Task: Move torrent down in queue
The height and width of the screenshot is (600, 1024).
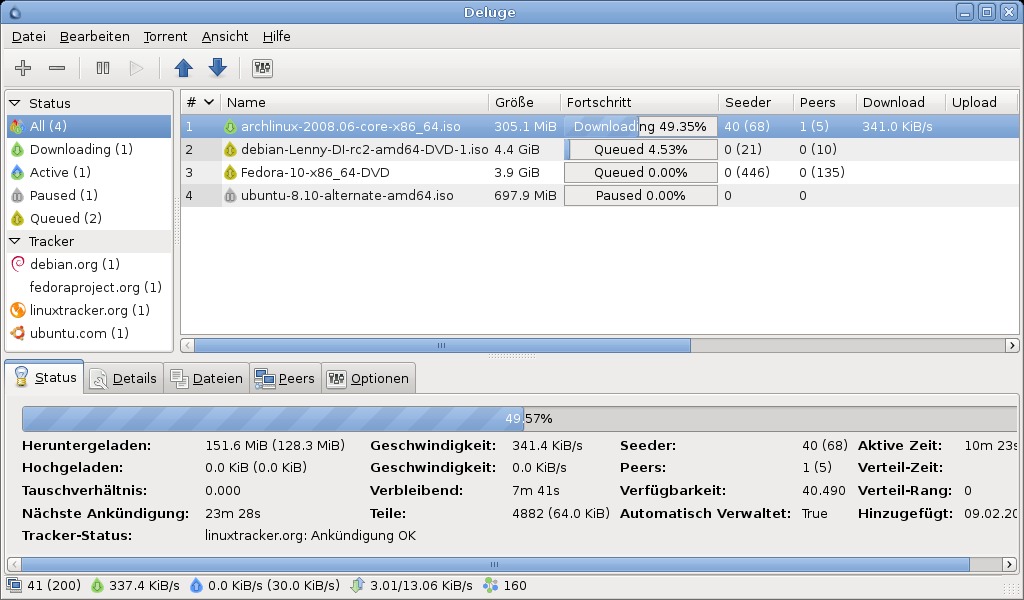Action: click(217, 68)
